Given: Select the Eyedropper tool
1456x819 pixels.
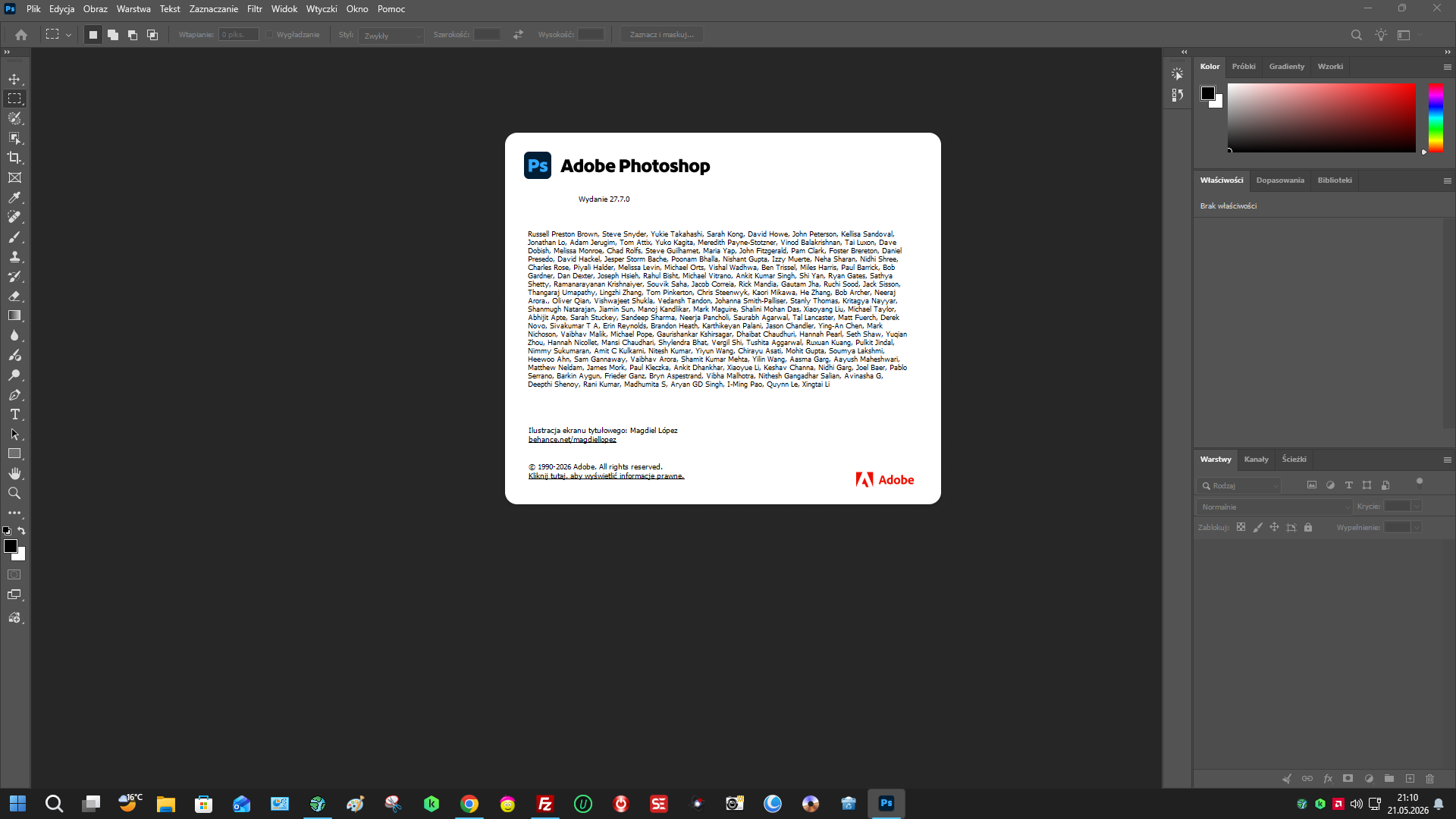Looking at the screenshot, I should (14, 197).
